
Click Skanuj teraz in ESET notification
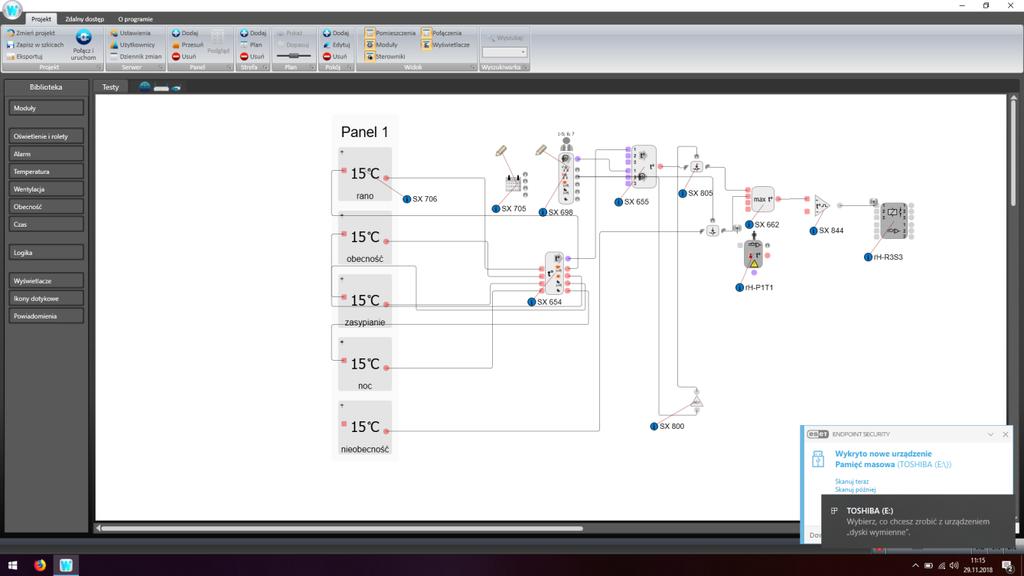(852, 481)
